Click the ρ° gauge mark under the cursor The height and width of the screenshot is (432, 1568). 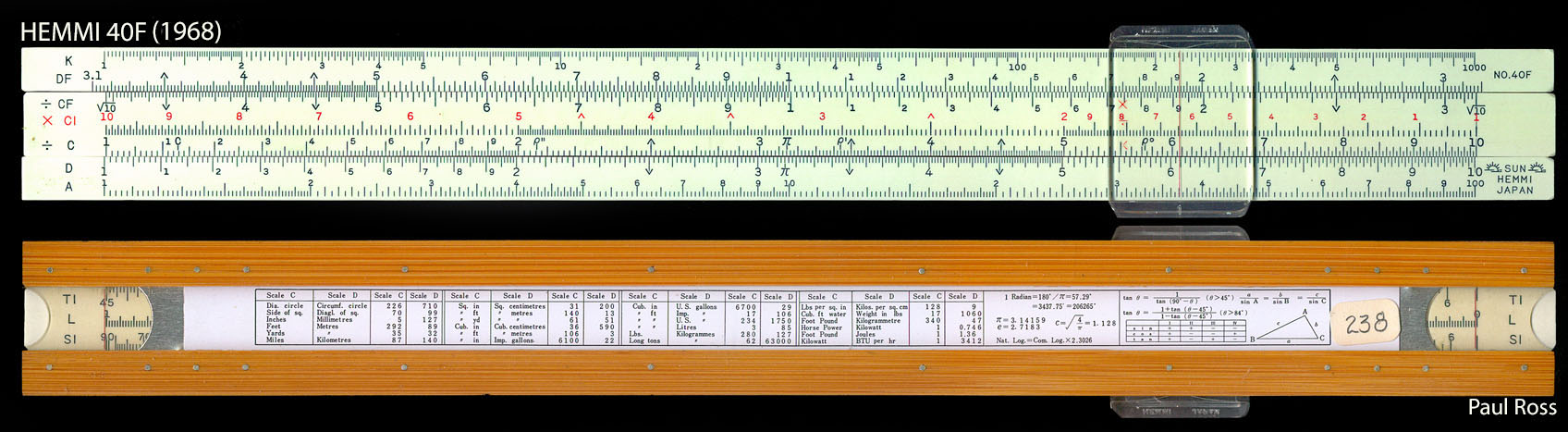[x=1147, y=142]
